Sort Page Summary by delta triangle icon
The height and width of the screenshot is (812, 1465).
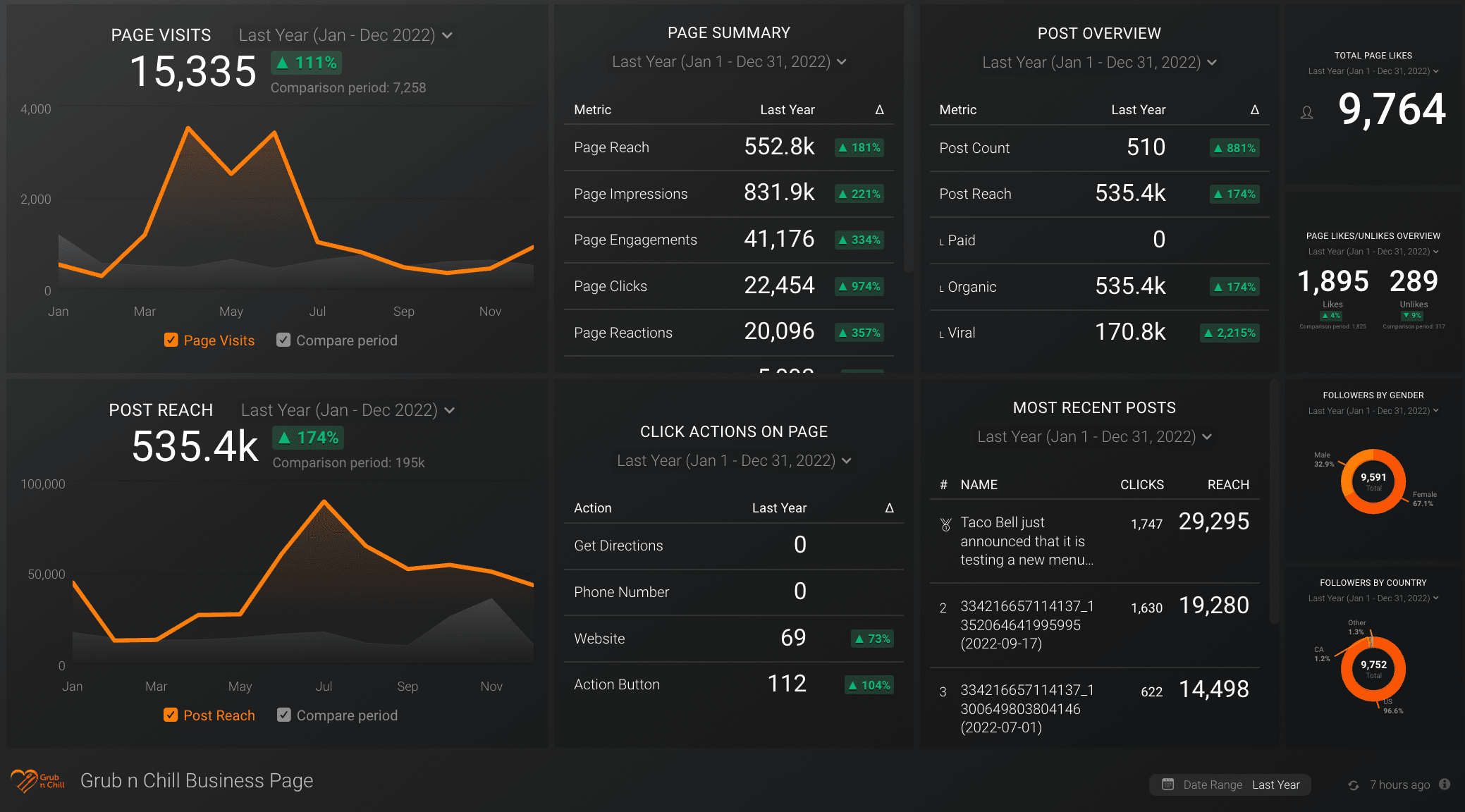[x=879, y=110]
